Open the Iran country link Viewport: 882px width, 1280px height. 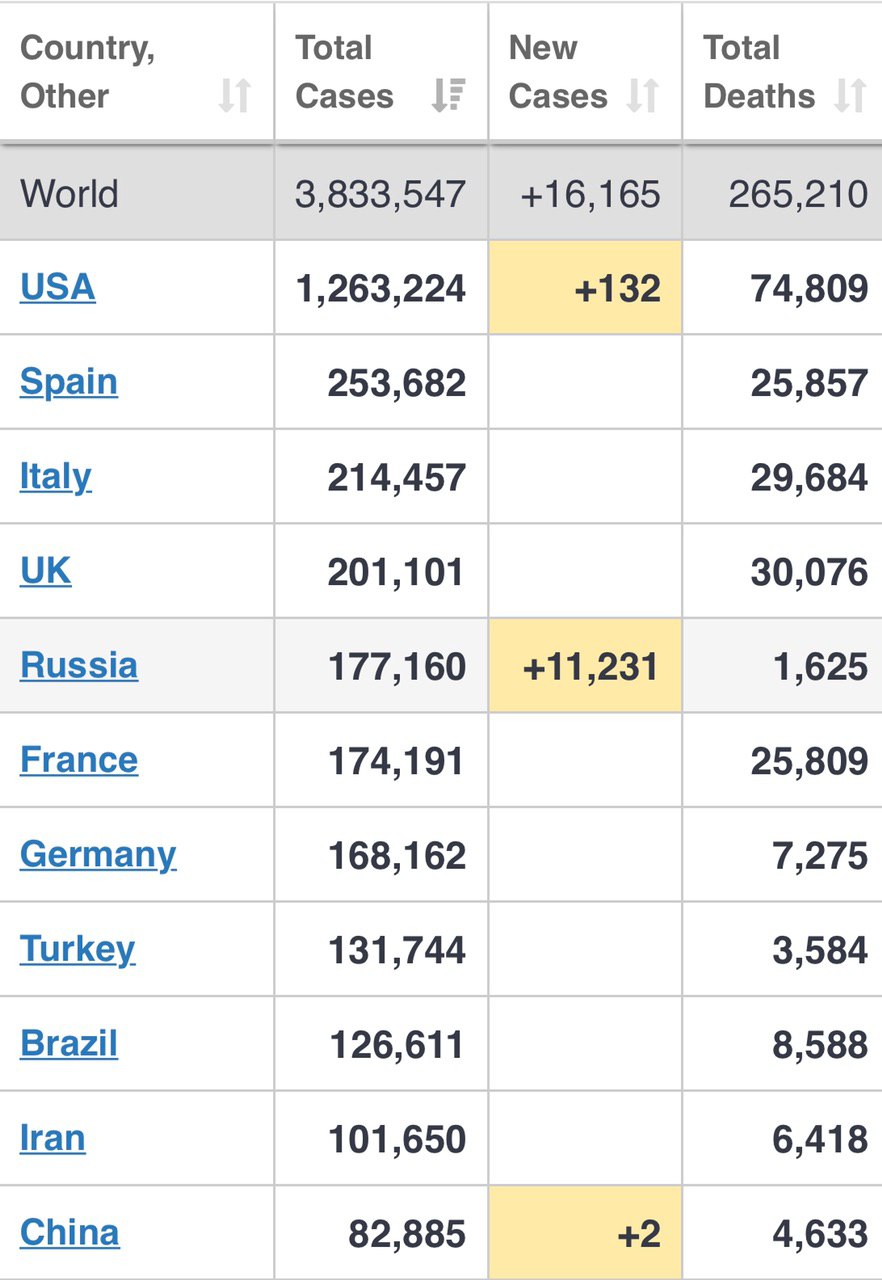click(x=52, y=1138)
